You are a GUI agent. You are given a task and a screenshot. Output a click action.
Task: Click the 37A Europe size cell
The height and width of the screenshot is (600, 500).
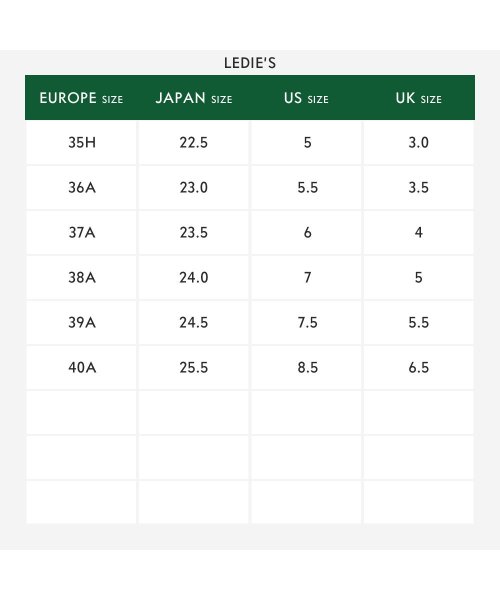click(x=81, y=233)
